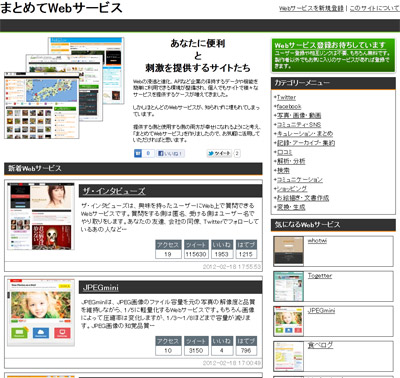Open the キュレーション・まとめ category
Screen dimensions: 400x378
[x=305, y=134]
